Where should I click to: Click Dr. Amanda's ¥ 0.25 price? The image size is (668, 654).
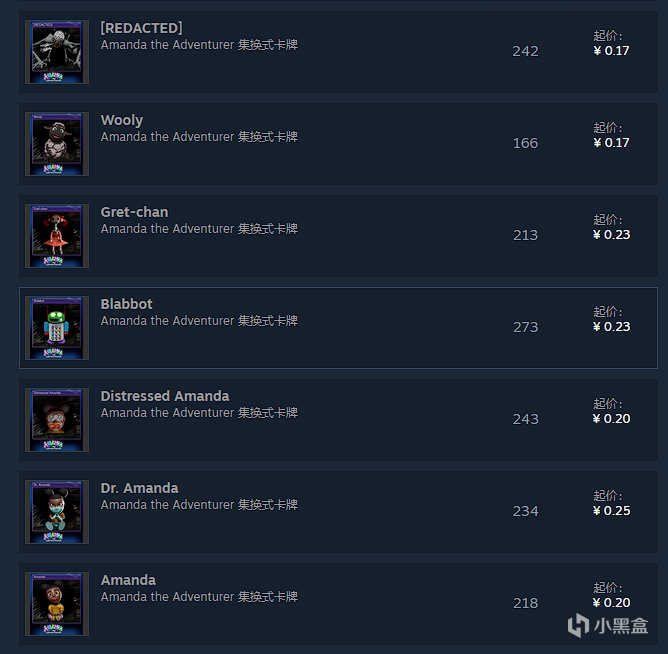click(611, 510)
